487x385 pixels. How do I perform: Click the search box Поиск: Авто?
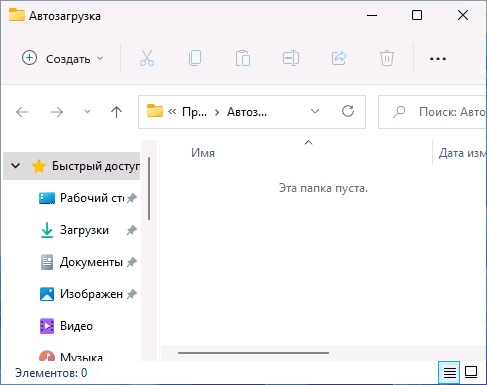point(432,112)
